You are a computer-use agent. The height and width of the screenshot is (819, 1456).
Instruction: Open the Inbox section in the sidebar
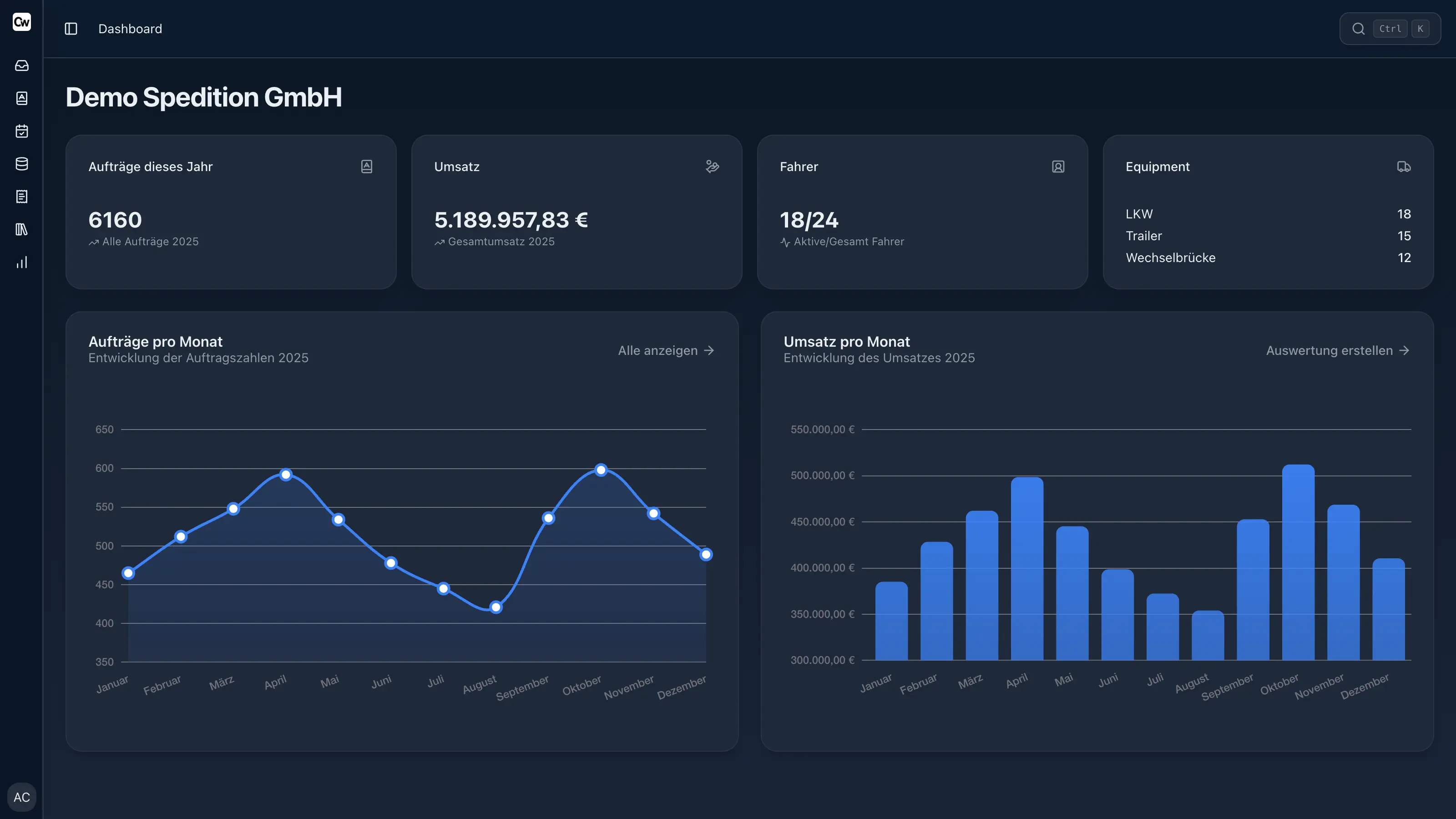21,65
